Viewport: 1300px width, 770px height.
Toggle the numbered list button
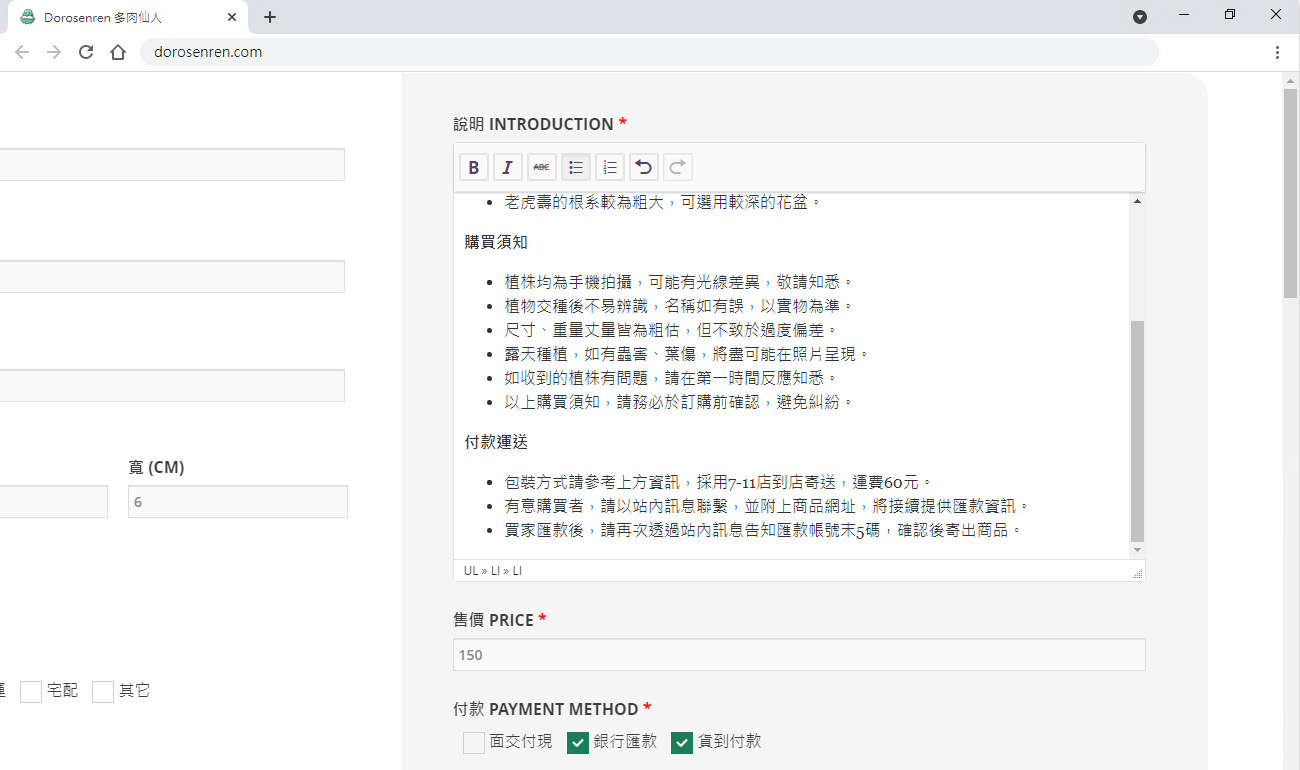coord(610,167)
